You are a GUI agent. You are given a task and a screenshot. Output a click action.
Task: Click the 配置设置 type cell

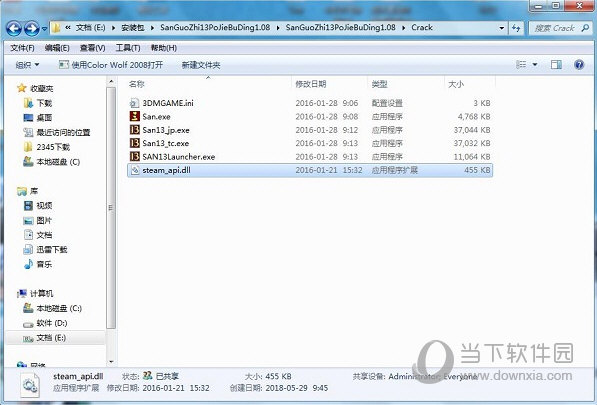387,103
